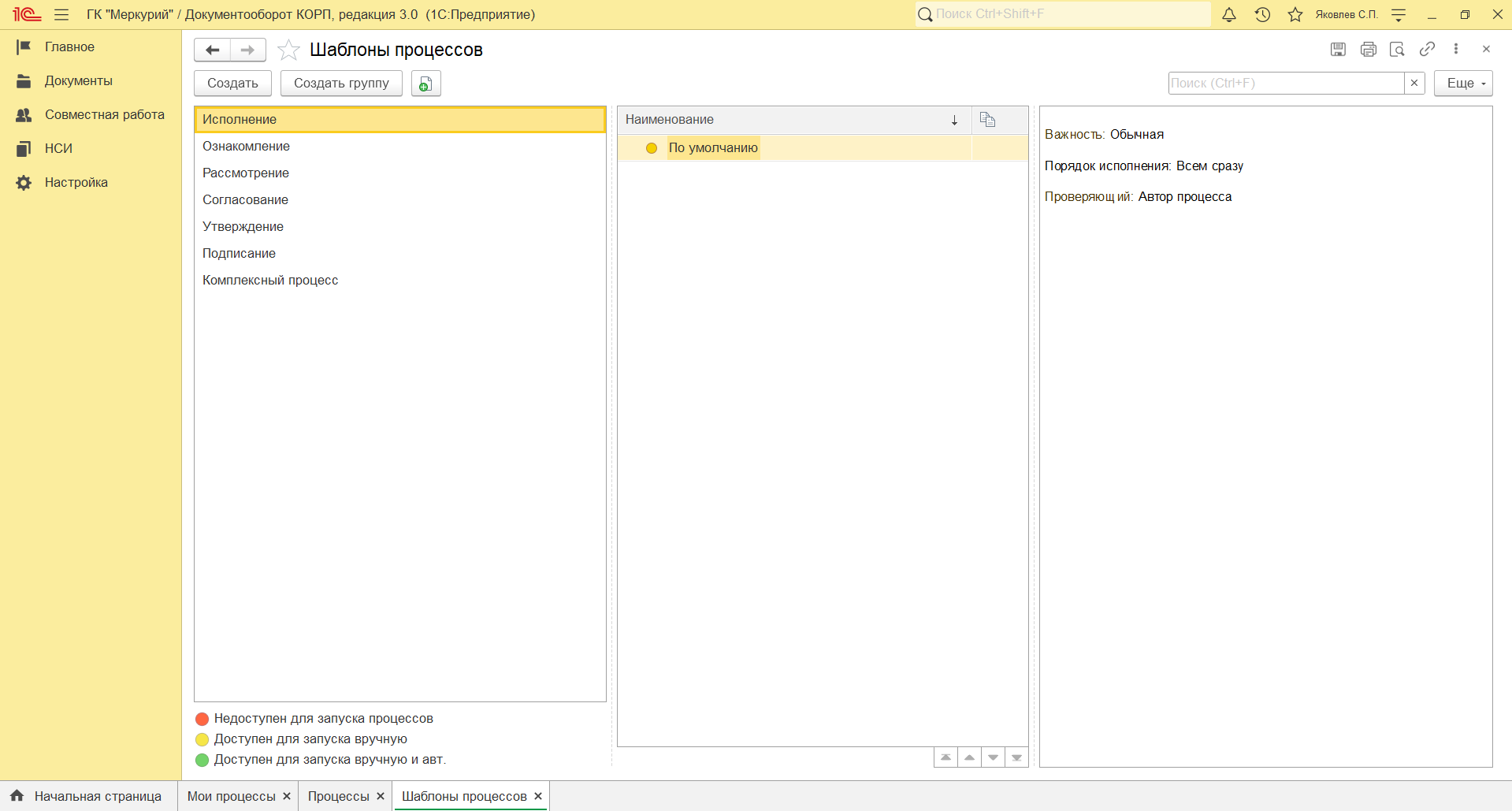Select Подписание process type
The image size is (1512, 811).
400,253
